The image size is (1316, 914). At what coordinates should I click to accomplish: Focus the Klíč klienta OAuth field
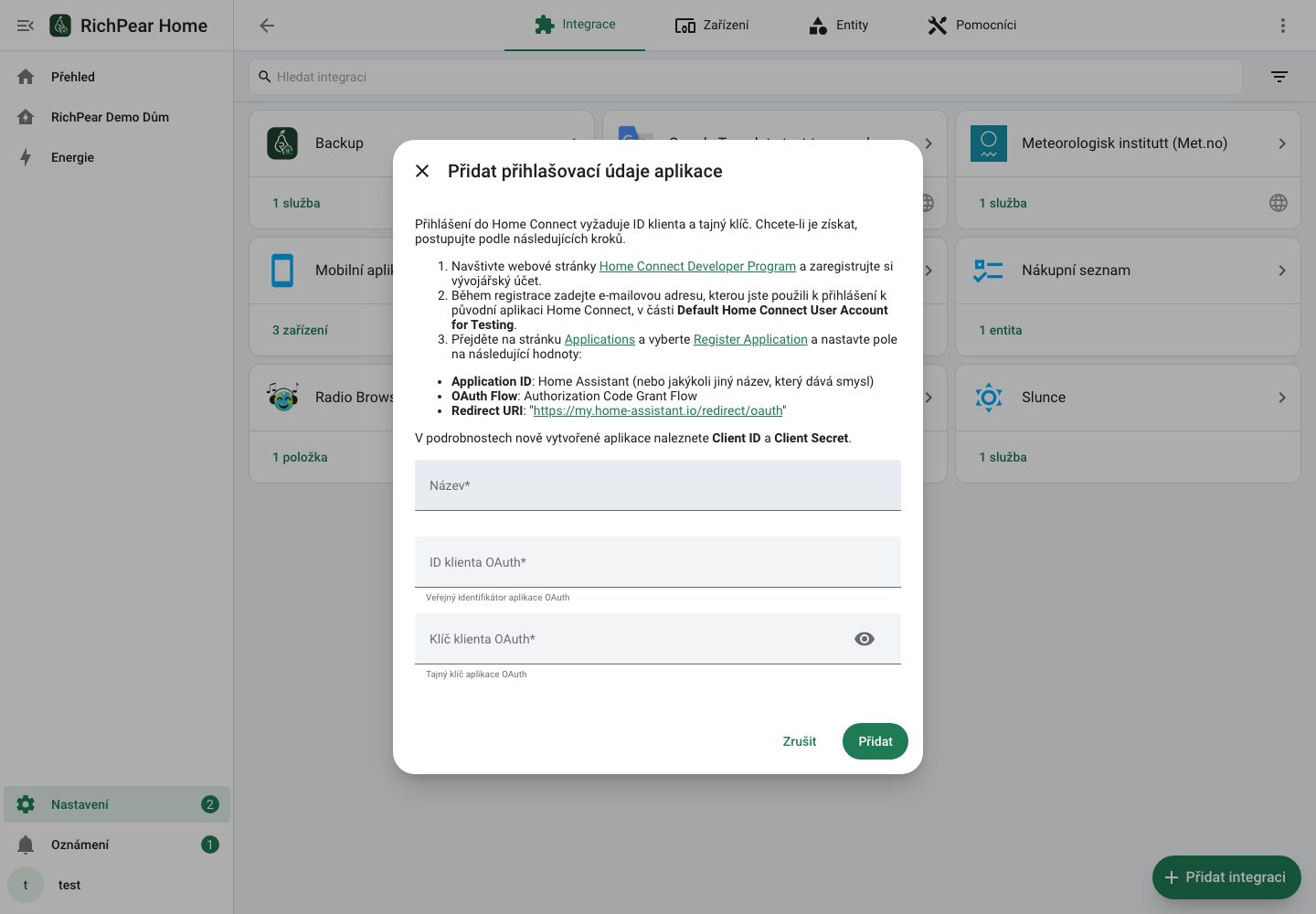(x=658, y=639)
